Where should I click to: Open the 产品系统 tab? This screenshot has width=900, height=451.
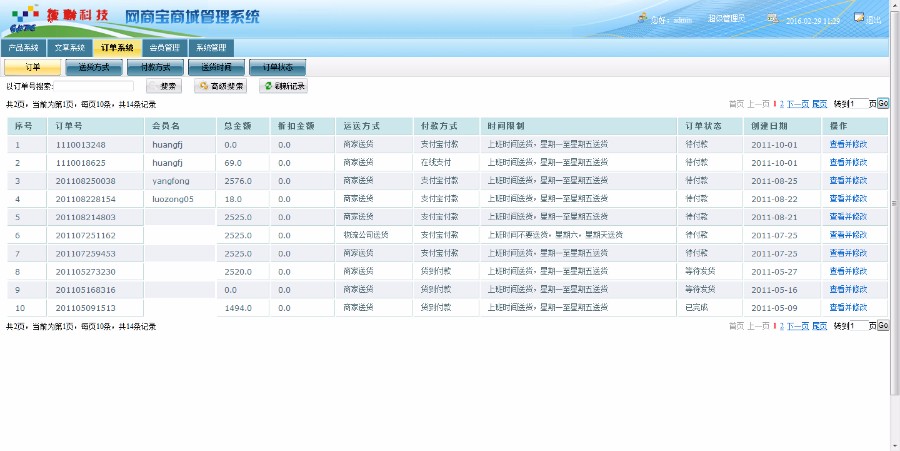(x=24, y=48)
